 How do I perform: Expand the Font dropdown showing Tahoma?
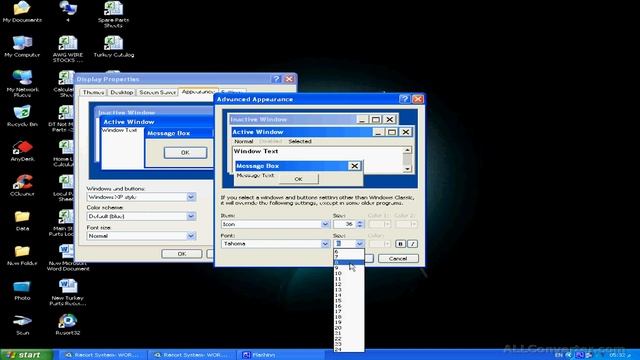tap(325, 244)
